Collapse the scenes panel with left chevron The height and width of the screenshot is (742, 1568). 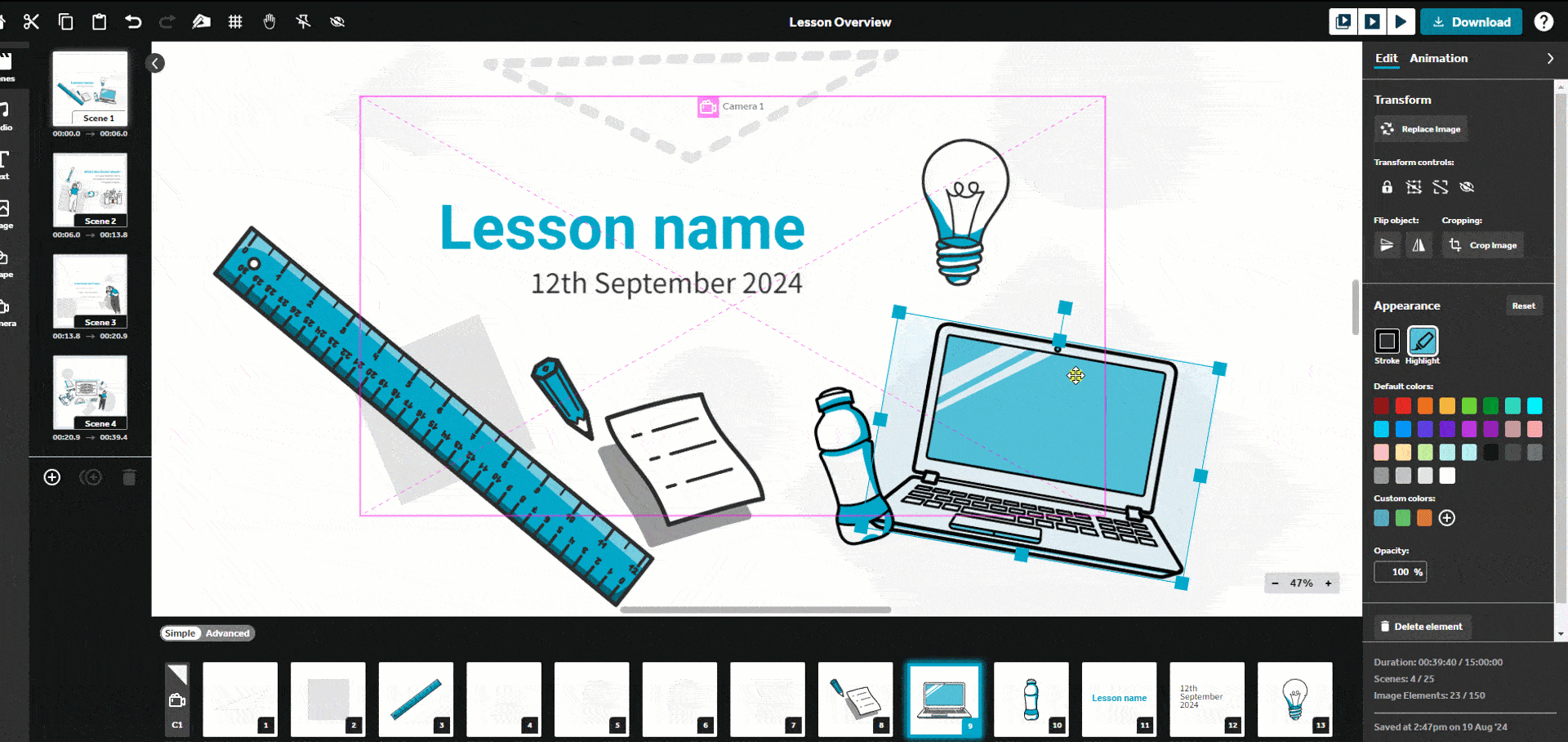[x=155, y=64]
